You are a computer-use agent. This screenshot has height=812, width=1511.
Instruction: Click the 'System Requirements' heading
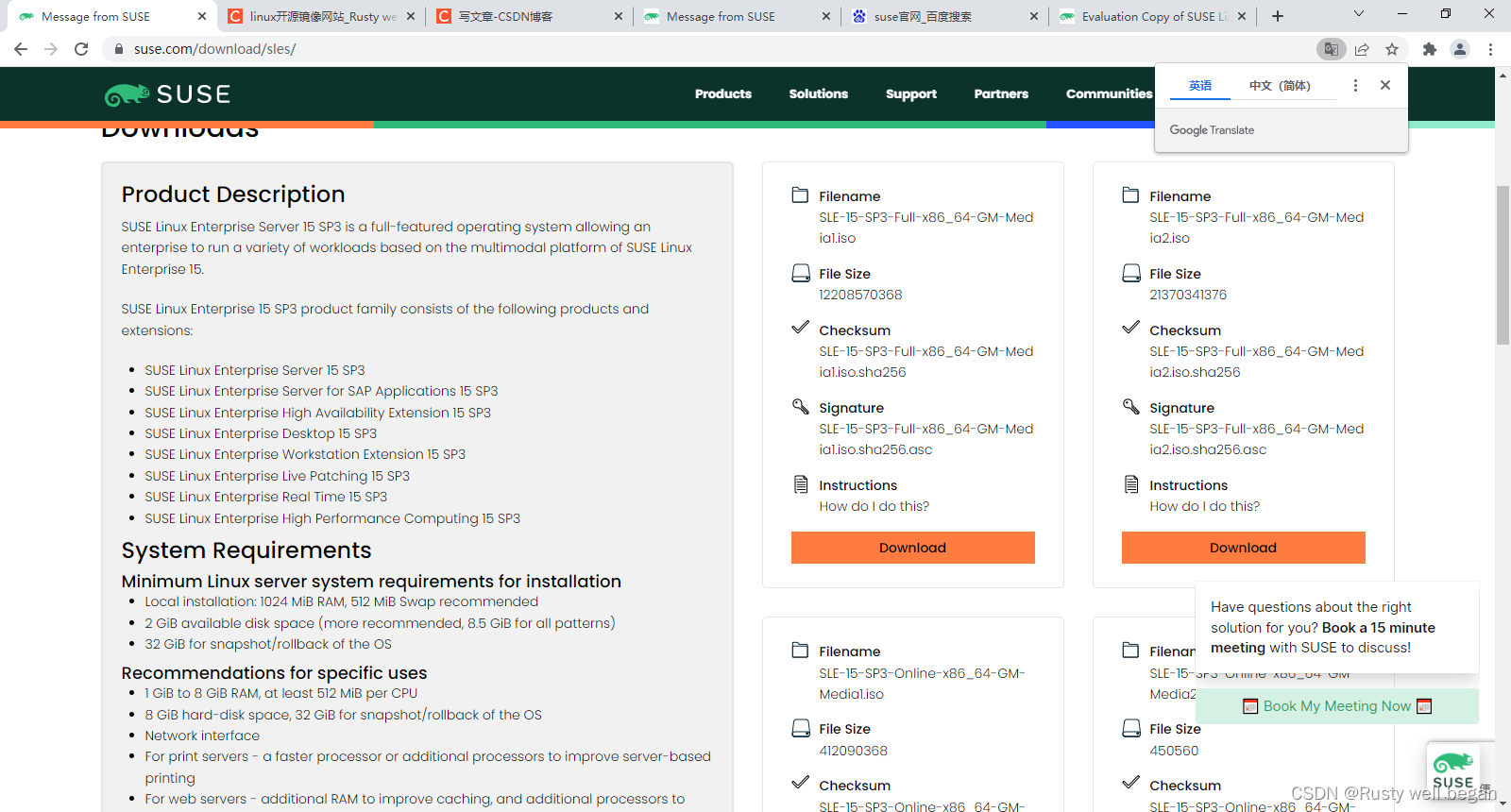click(246, 550)
